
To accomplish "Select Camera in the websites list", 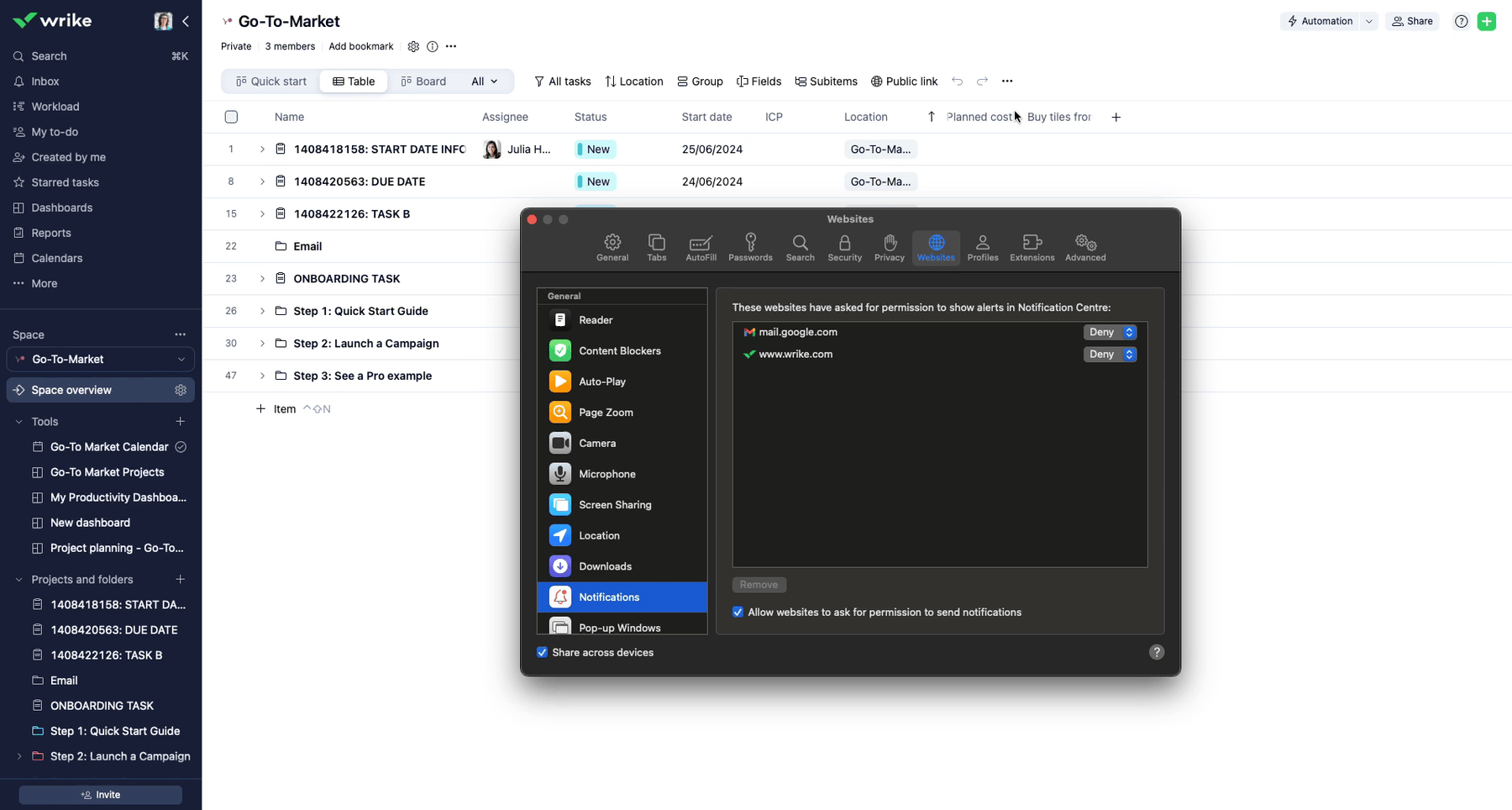I will click(x=597, y=444).
